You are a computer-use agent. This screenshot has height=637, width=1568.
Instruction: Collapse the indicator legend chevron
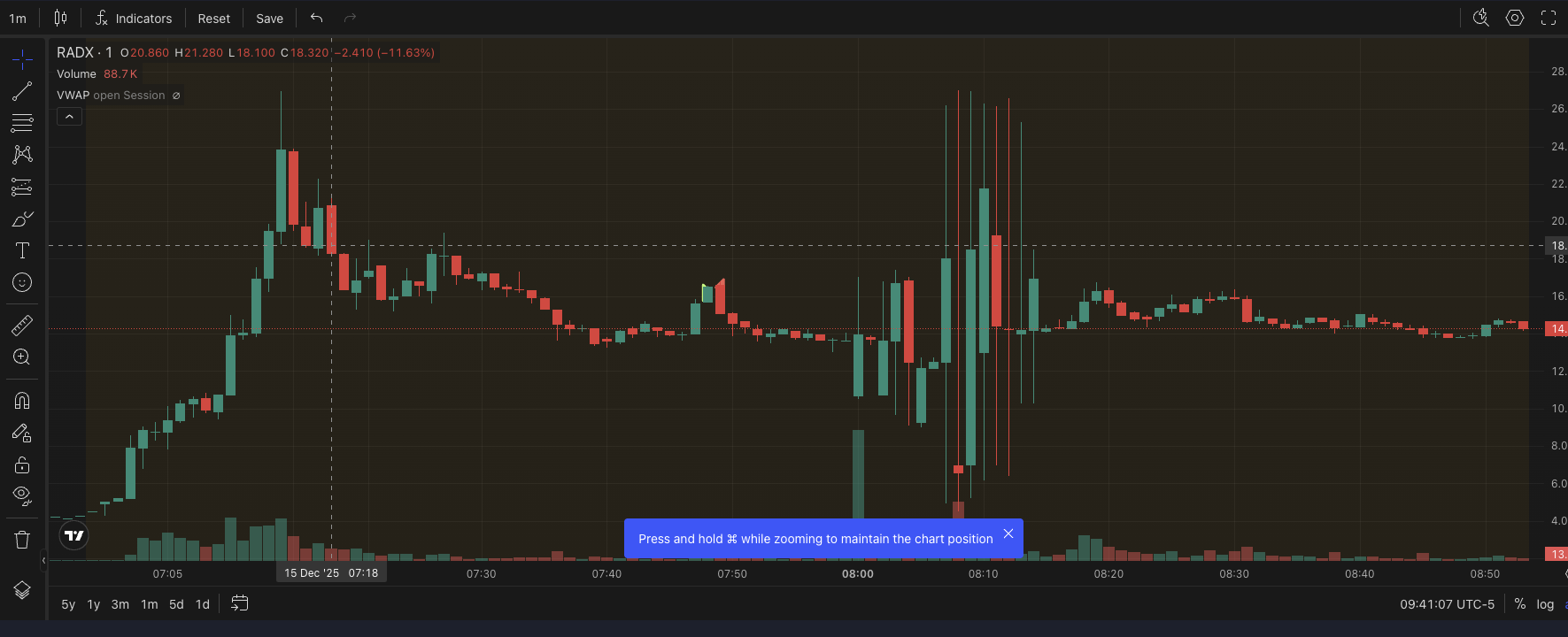click(x=69, y=117)
